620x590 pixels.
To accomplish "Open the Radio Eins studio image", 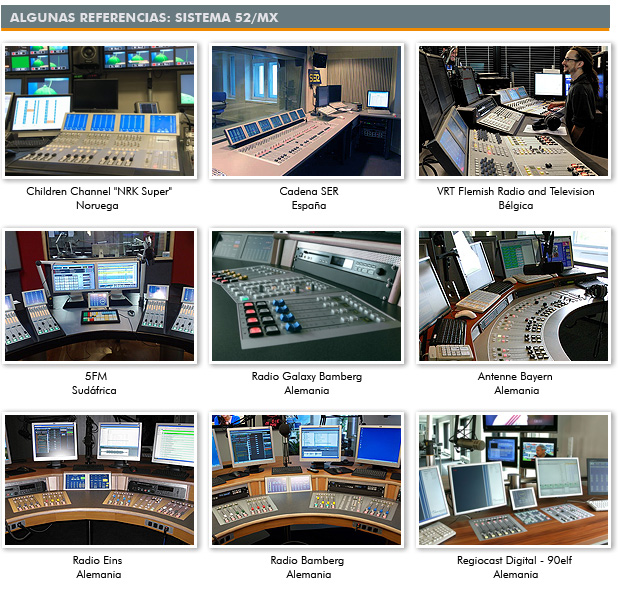I will click(100, 480).
